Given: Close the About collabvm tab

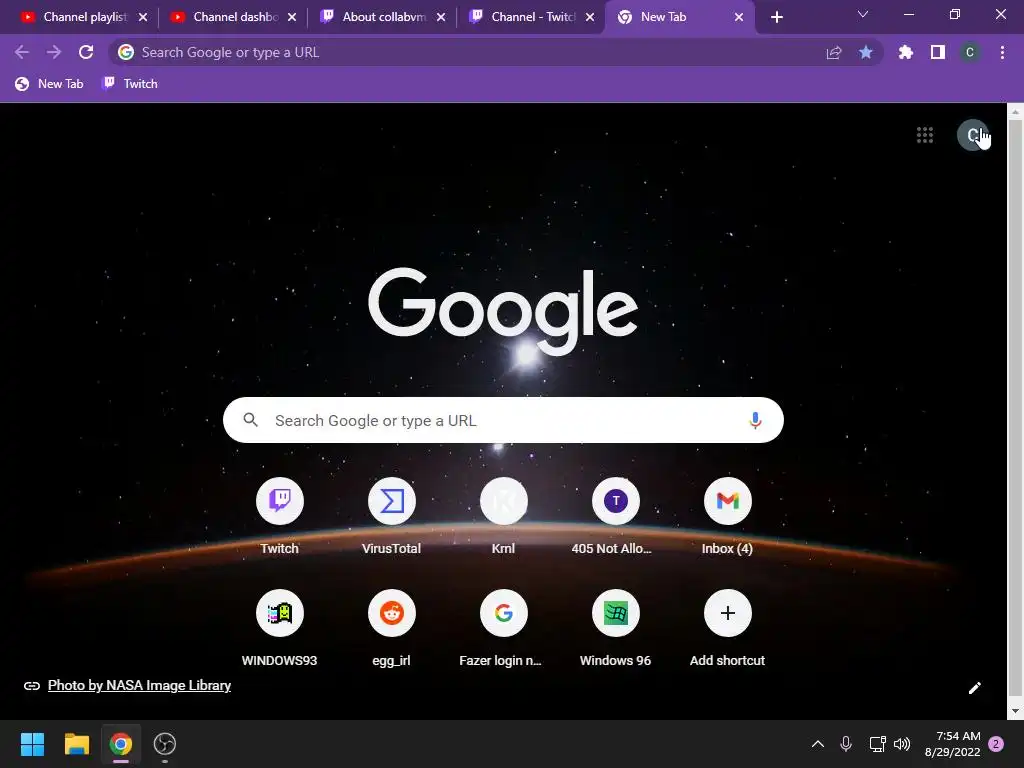Looking at the screenshot, I should (x=441, y=17).
